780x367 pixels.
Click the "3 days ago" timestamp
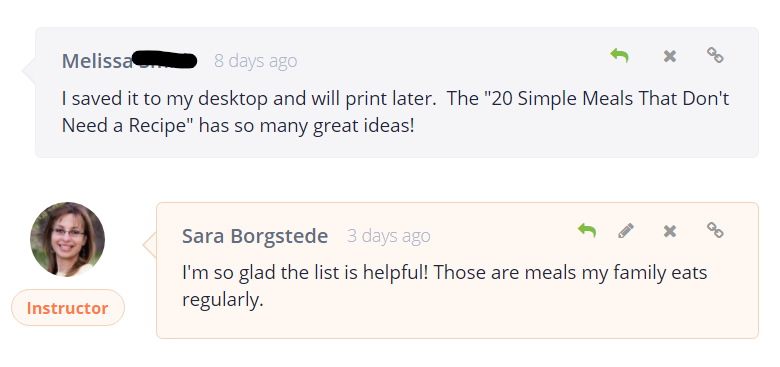389,236
